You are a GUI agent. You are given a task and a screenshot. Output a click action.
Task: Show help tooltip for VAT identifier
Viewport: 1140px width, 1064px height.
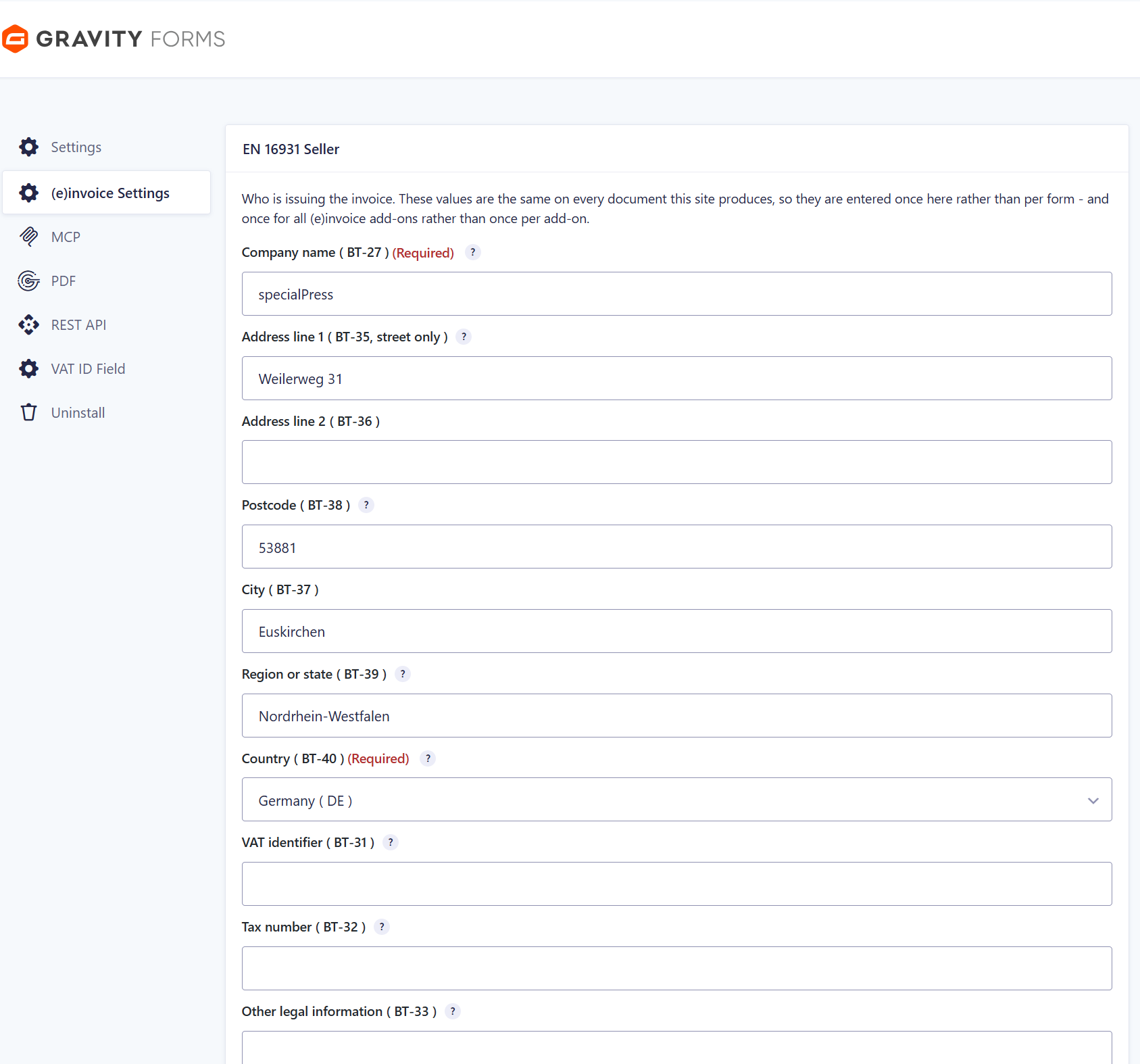coord(391,842)
